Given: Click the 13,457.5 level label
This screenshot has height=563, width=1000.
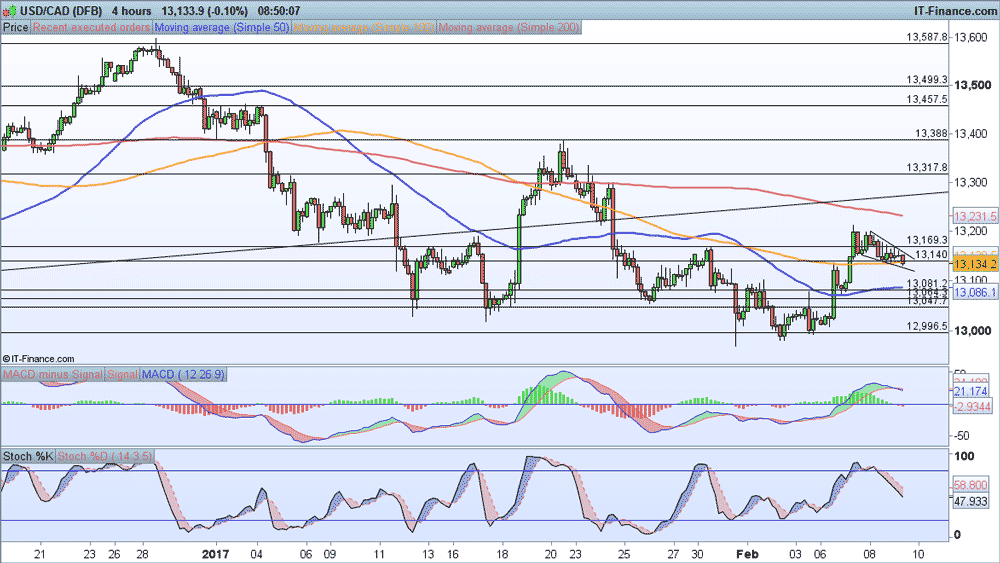Looking at the screenshot, I should [x=927, y=99].
